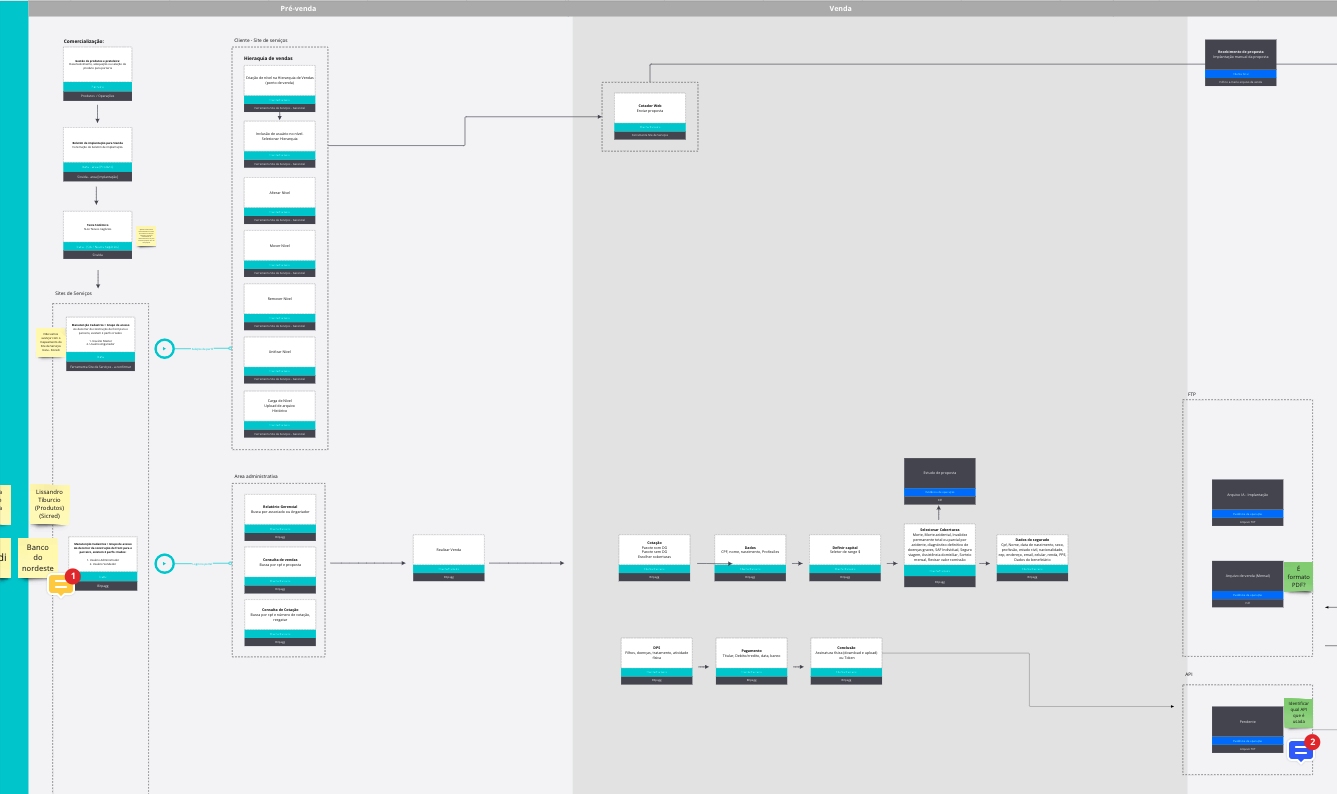Open the yellow comment bubble near Banco do nordeste
1337x794 pixels.
click(x=60, y=582)
